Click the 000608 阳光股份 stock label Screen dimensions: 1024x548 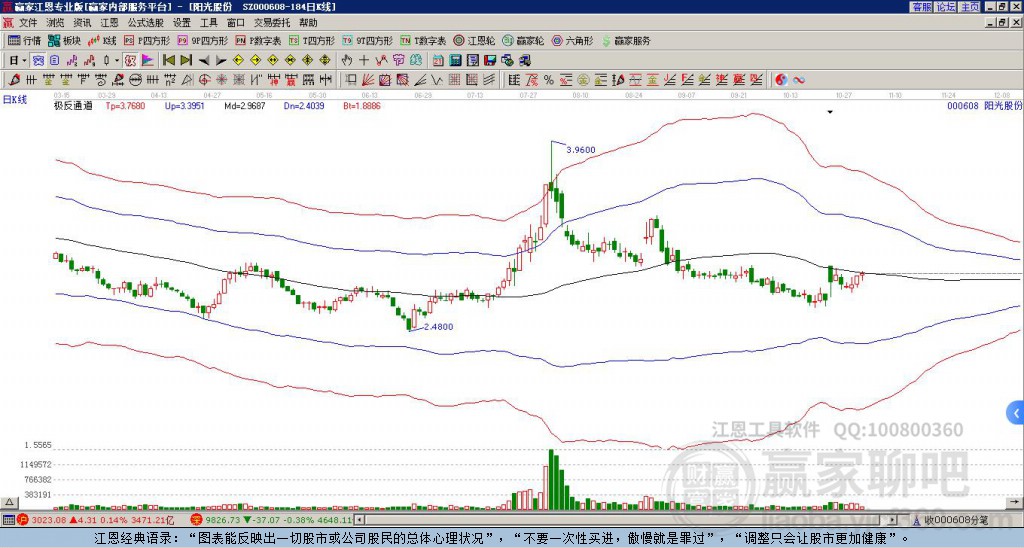coord(984,105)
